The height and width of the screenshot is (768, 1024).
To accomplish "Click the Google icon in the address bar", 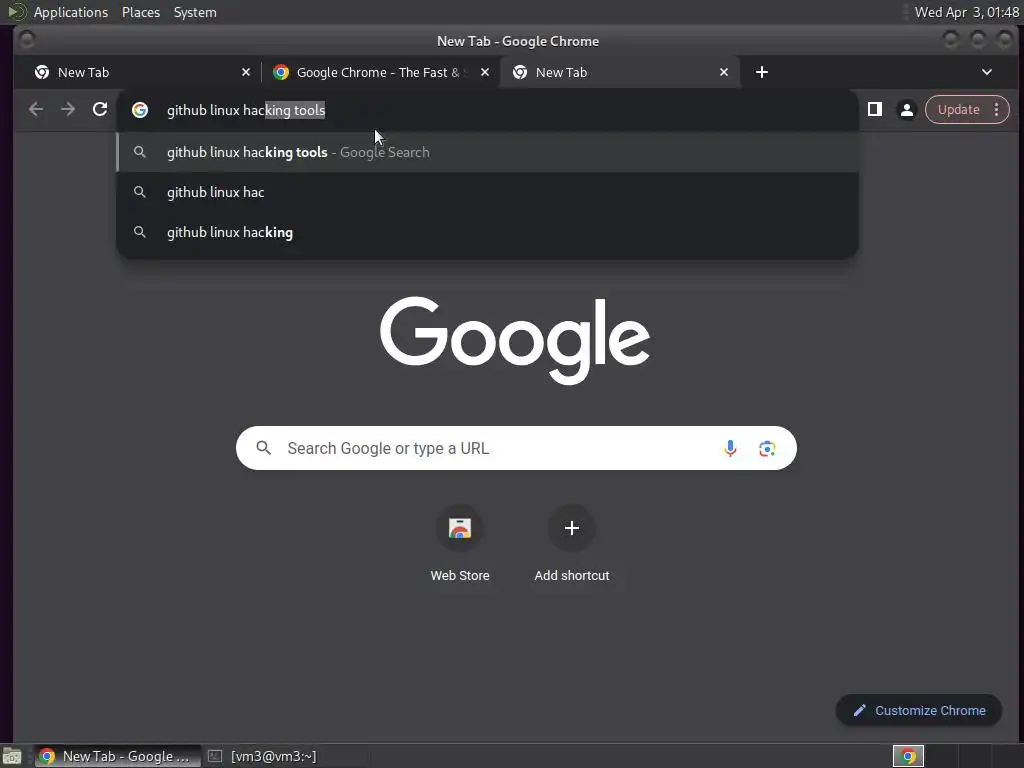I will 140,110.
